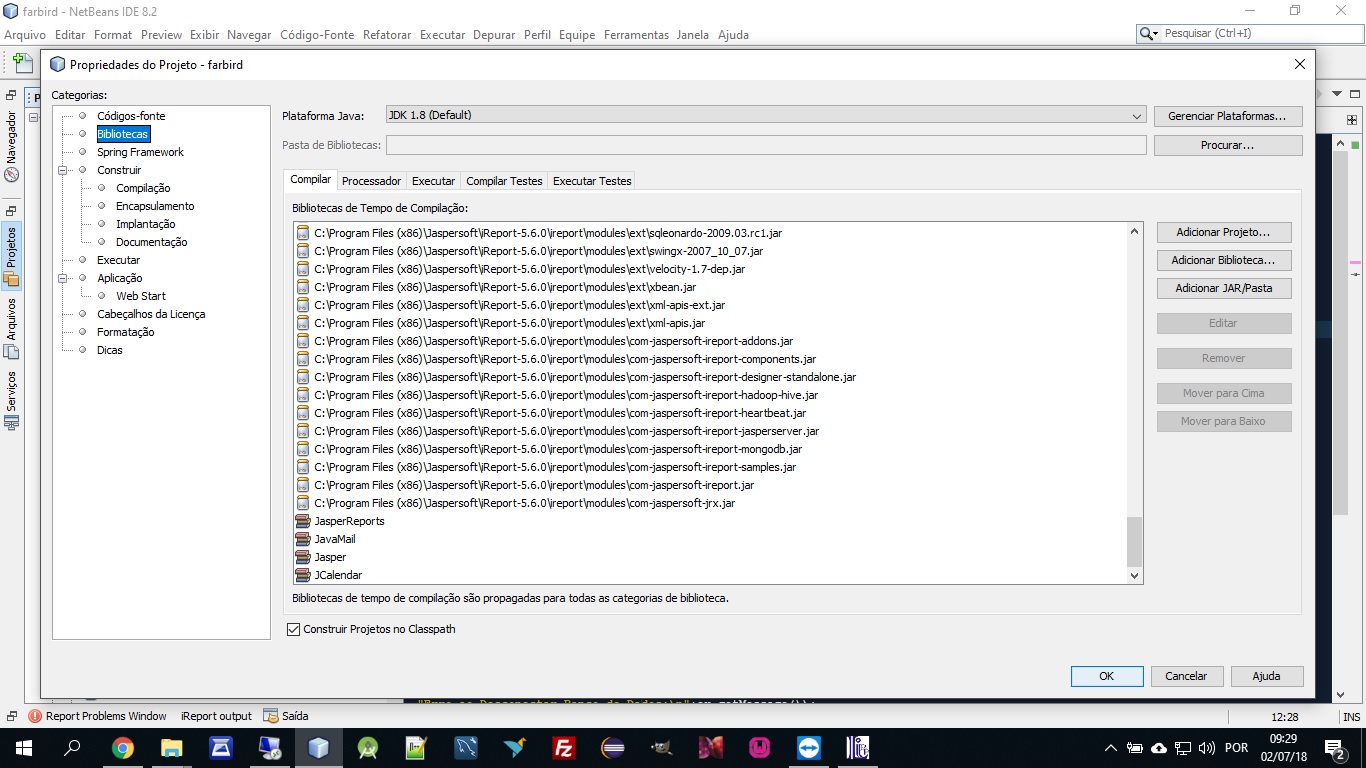Image resolution: width=1366 pixels, height=768 pixels.
Task: Open GIMP from the taskbar
Action: (662, 748)
